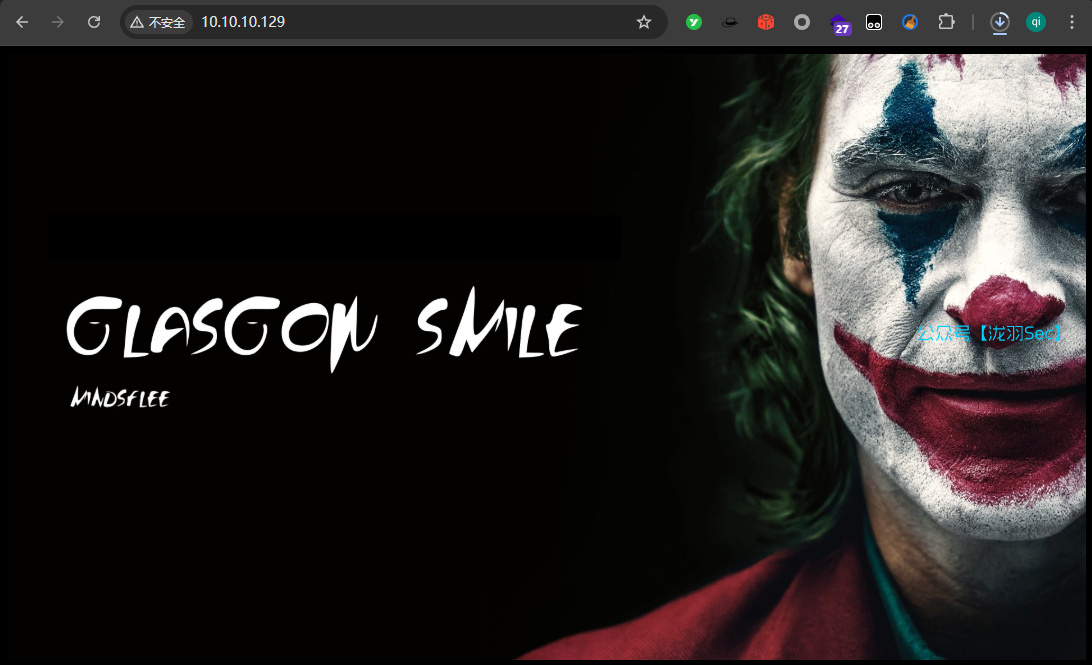Screen dimensions: 1092x665
Task: Open the blue broom cleaner extension
Action: click(910, 22)
